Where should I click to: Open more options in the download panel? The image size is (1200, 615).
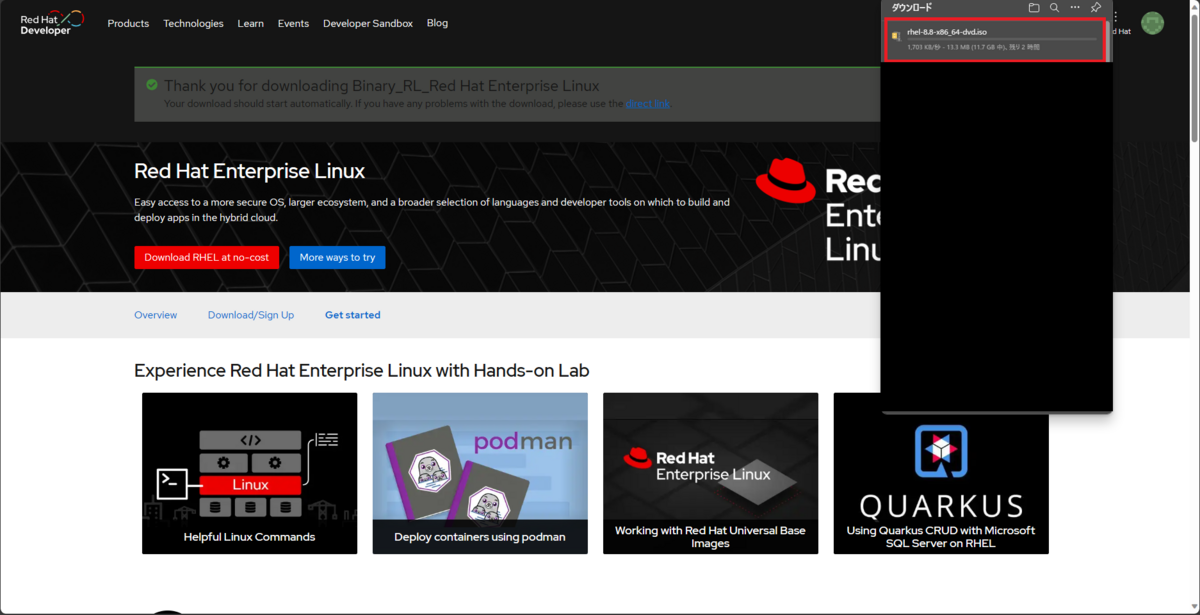(x=1075, y=8)
